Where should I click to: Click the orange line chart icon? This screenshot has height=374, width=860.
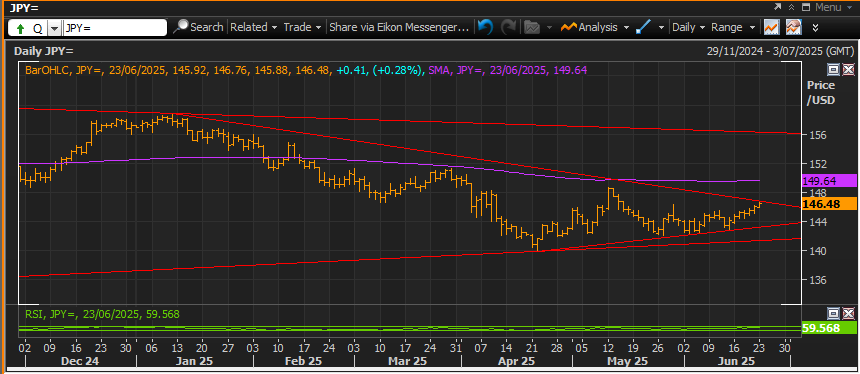[772, 27]
